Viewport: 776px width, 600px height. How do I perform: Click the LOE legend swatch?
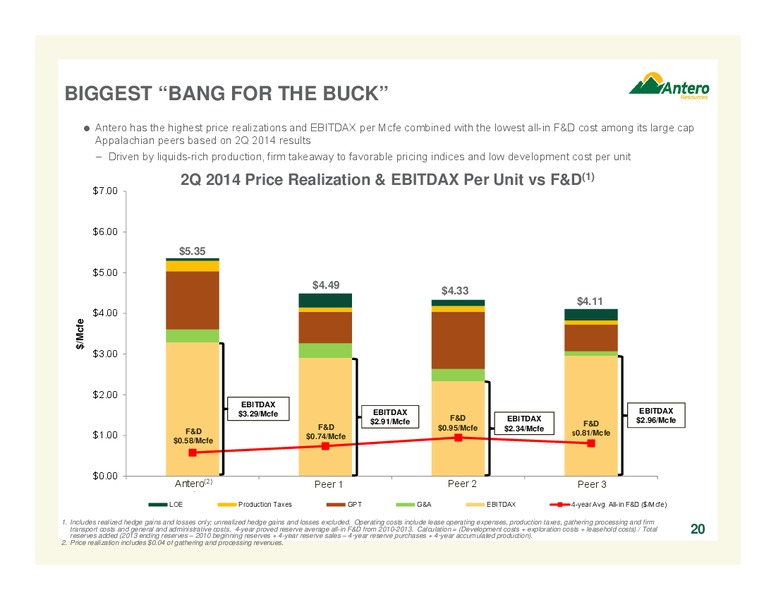157,504
